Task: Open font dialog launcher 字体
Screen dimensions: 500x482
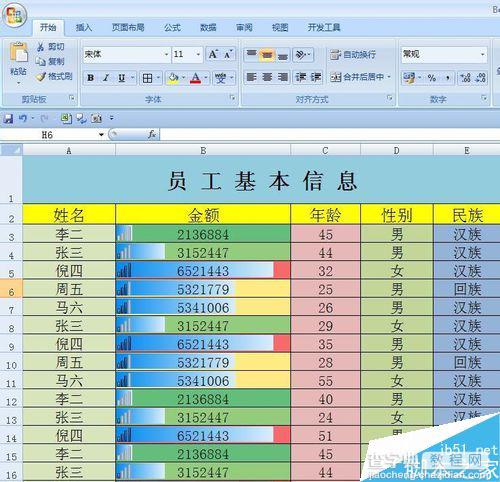Action: tap(232, 98)
